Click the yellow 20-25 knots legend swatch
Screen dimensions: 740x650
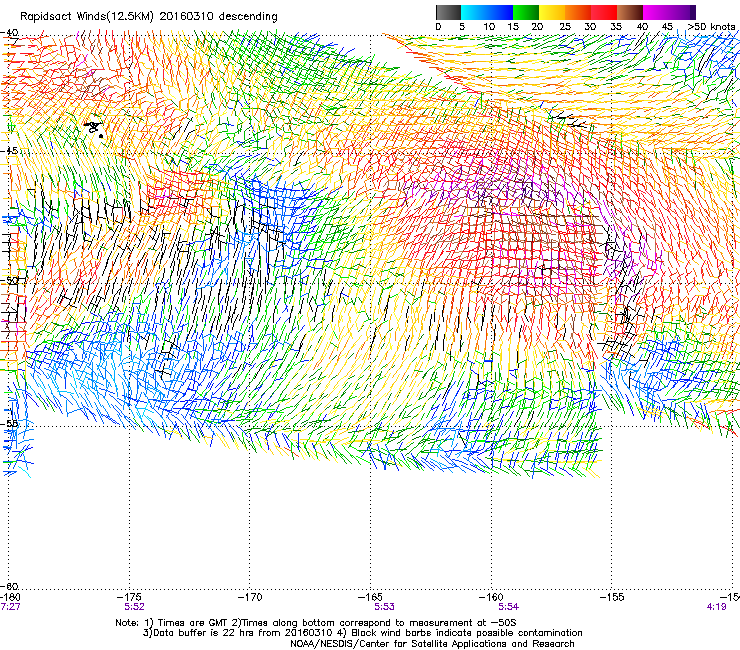point(552,12)
